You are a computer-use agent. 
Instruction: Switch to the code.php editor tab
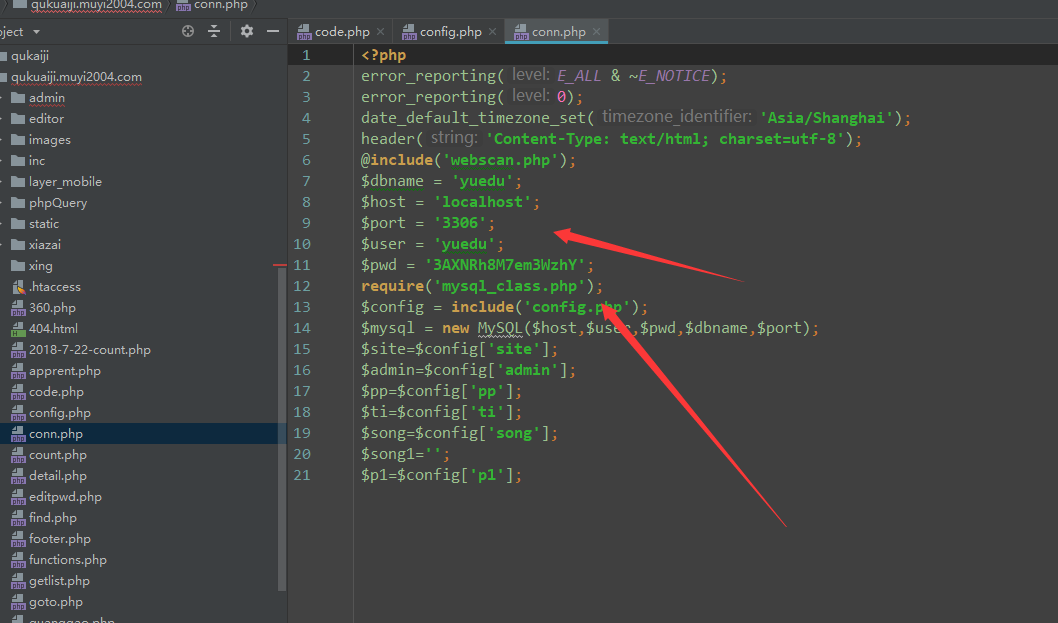click(x=342, y=32)
